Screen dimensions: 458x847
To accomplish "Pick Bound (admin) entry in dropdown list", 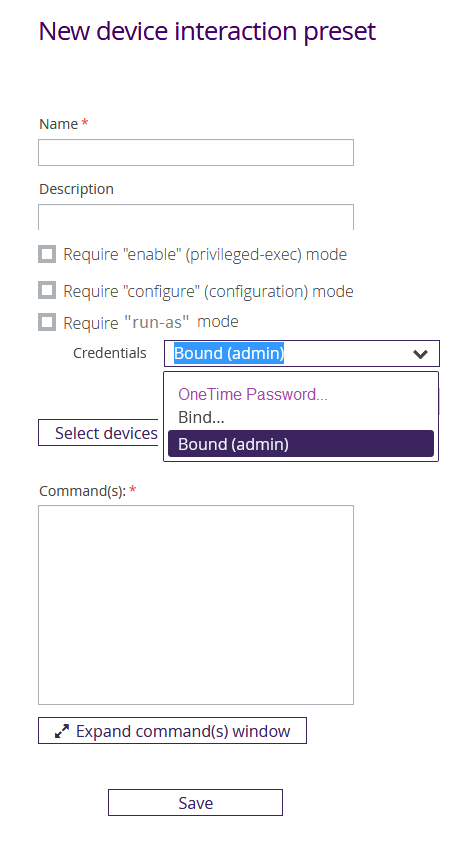I will [x=301, y=443].
